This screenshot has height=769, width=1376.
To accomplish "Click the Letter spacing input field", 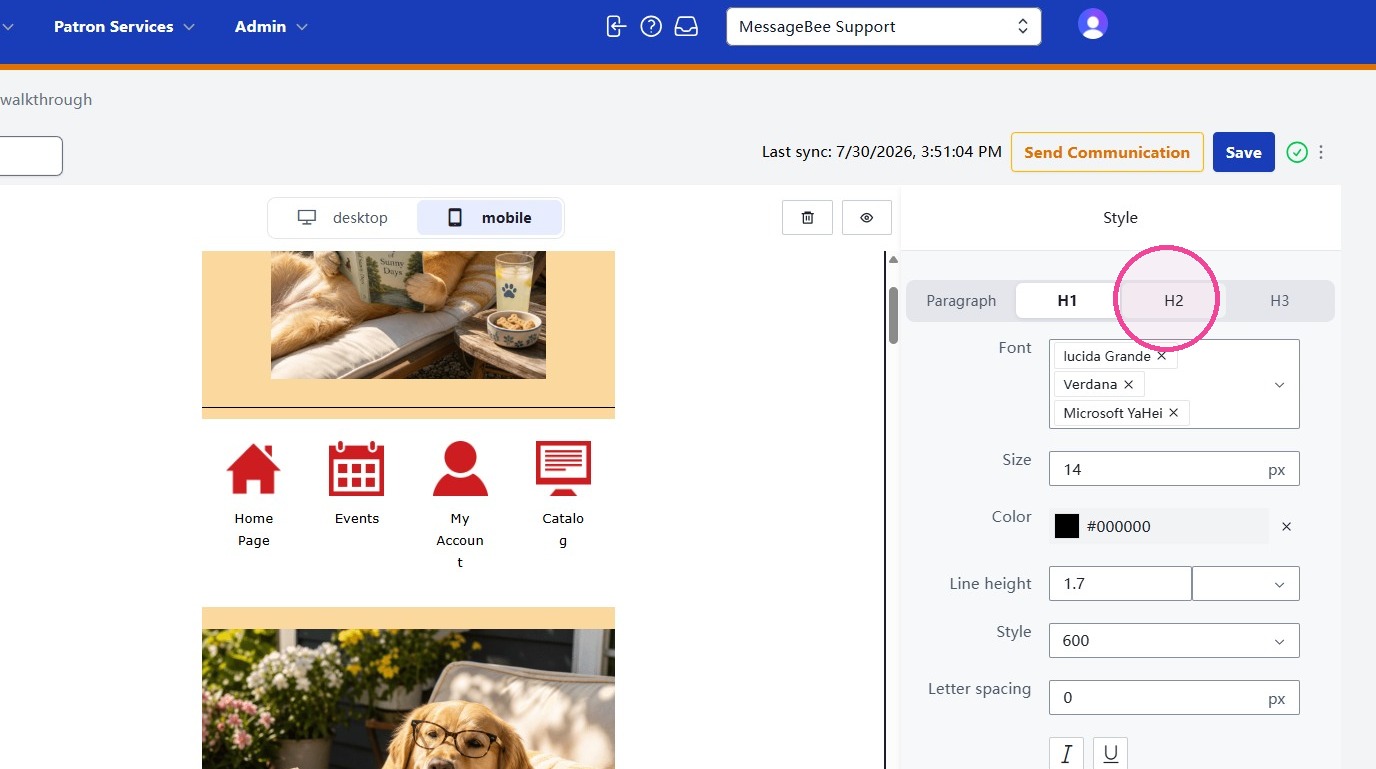I will point(1174,698).
